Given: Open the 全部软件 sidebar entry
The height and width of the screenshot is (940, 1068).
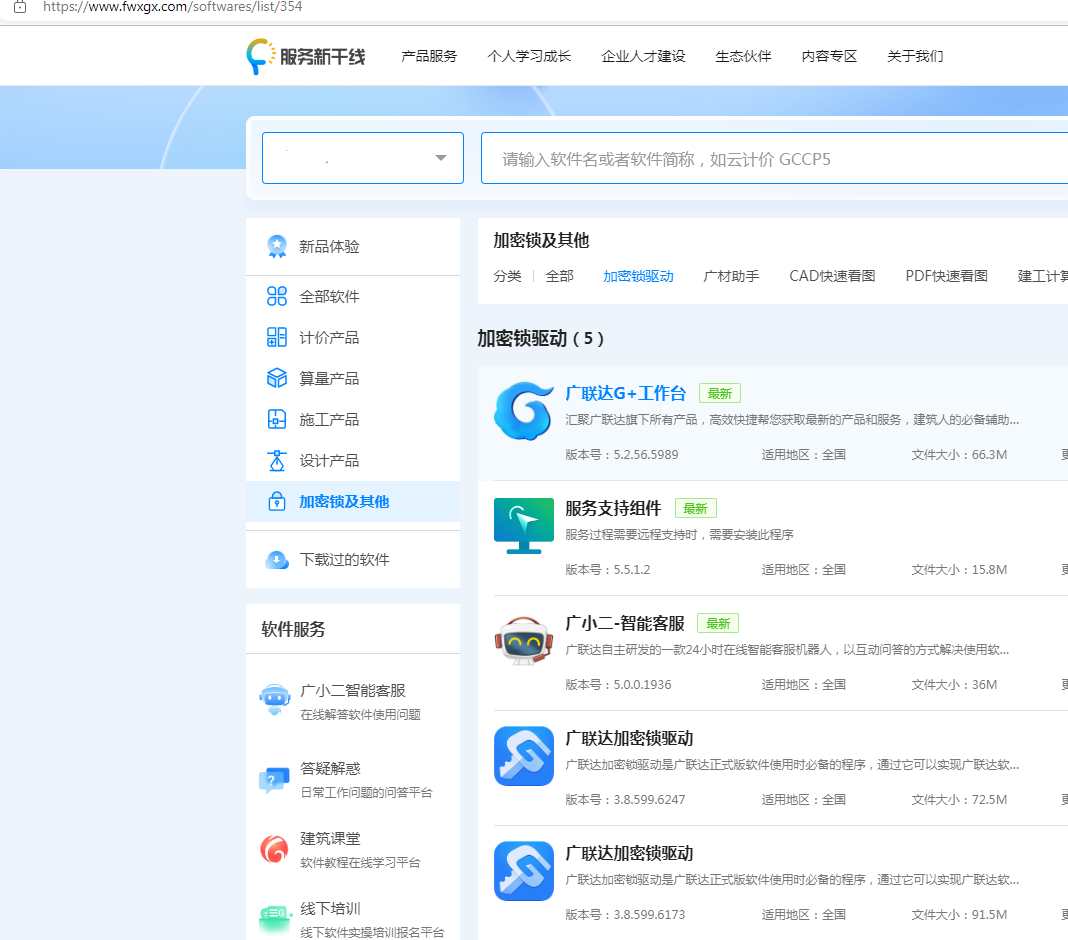Looking at the screenshot, I should [x=353, y=296].
